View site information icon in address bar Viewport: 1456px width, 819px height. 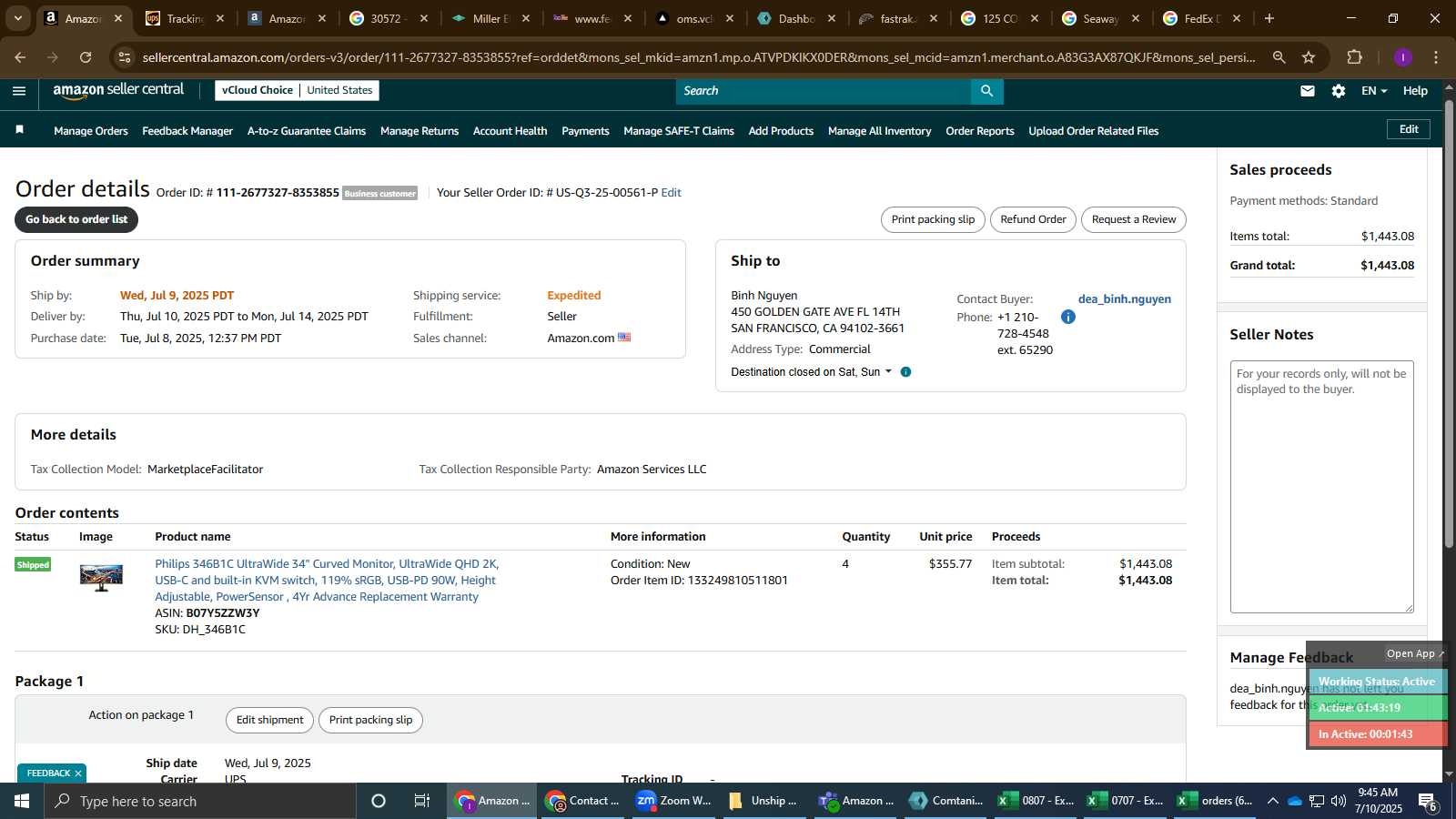125,57
